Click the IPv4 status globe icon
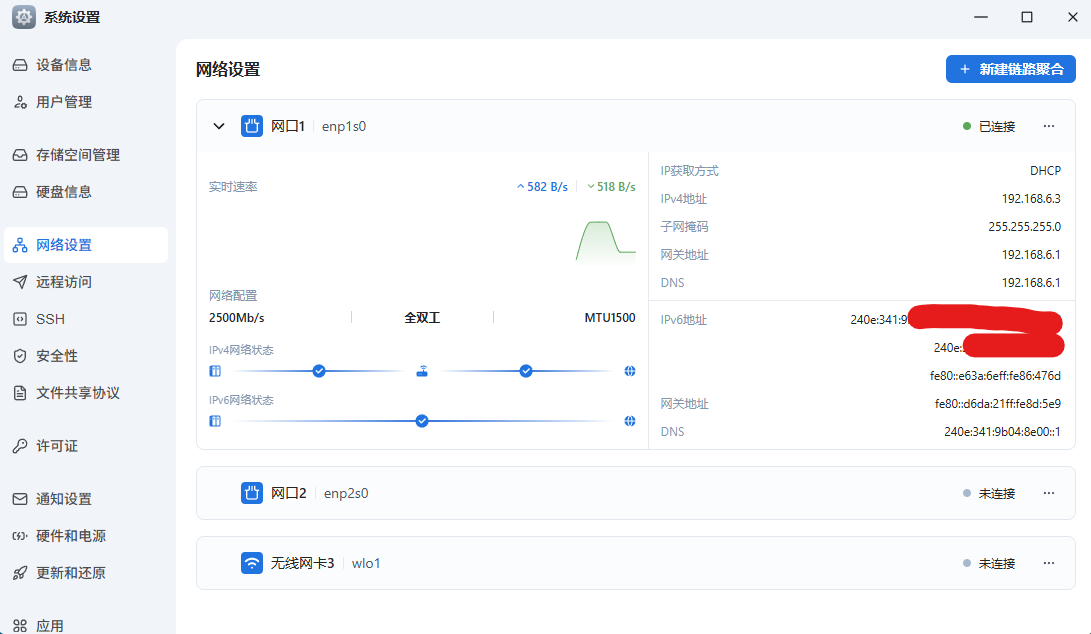This screenshot has width=1091, height=634. 630,371
